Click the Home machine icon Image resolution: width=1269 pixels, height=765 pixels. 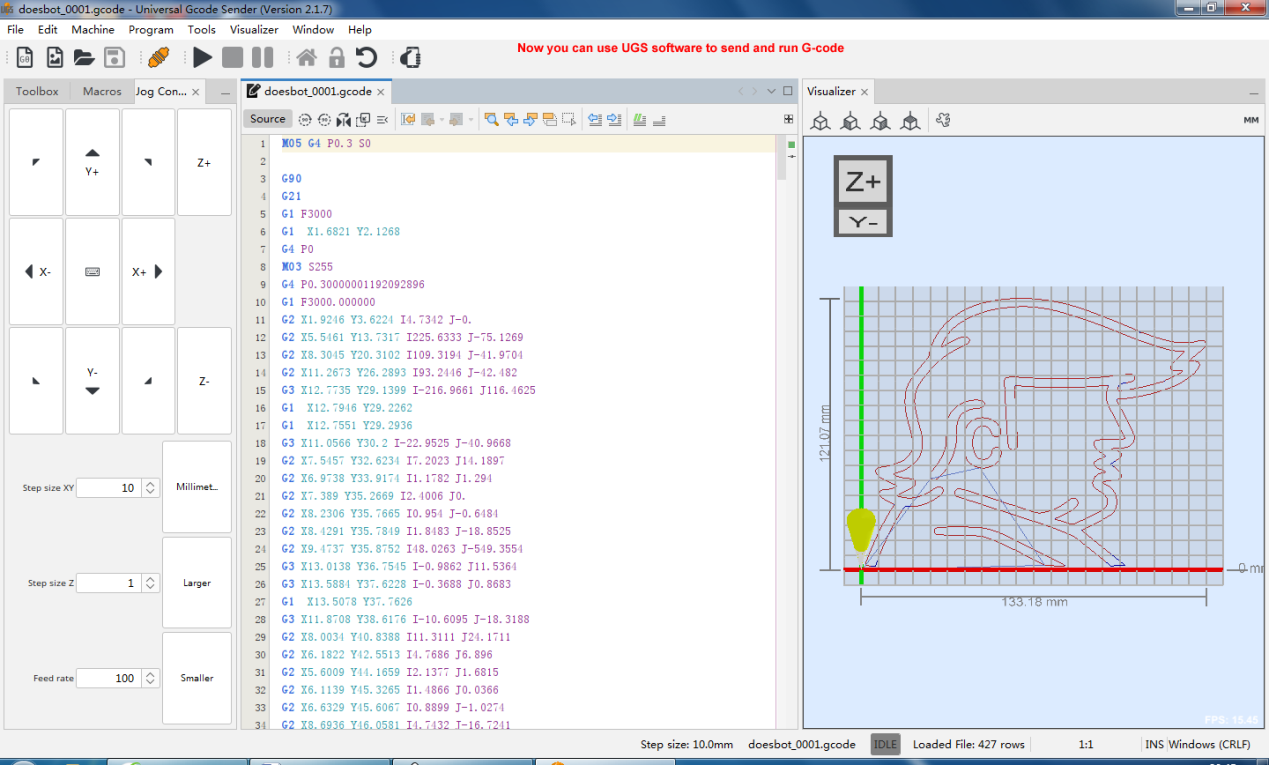pyautogui.click(x=306, y=58)
